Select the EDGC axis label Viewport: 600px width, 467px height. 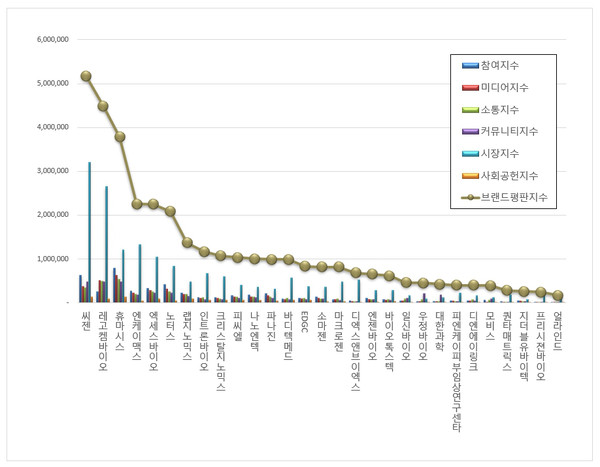[x=305, y=322]
